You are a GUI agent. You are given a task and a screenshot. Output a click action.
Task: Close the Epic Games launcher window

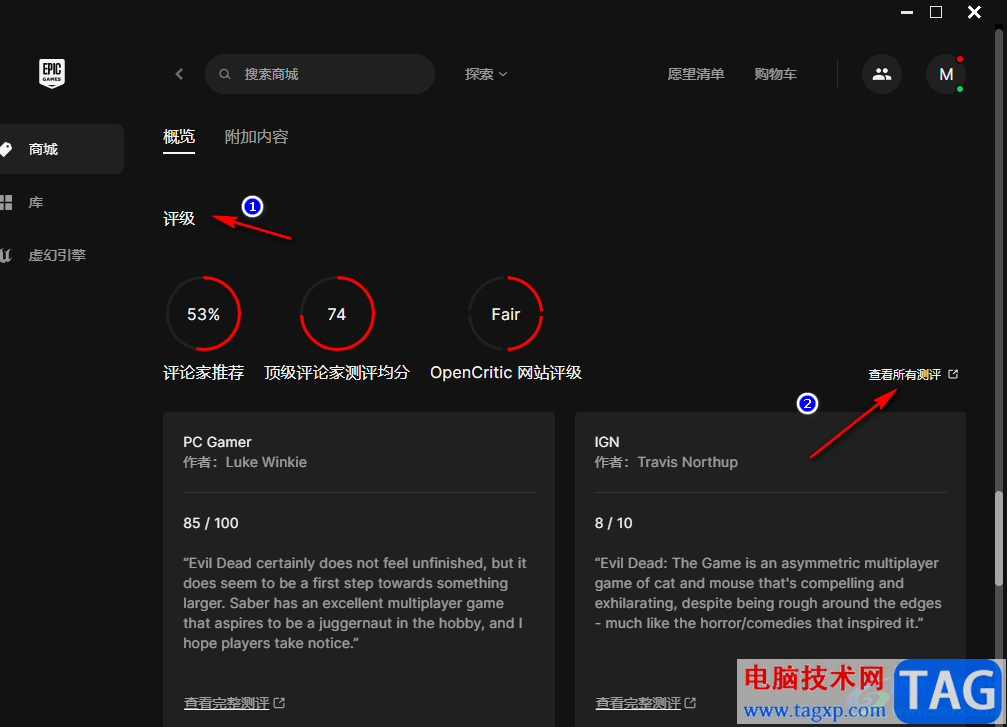click(x=974, y=12)
